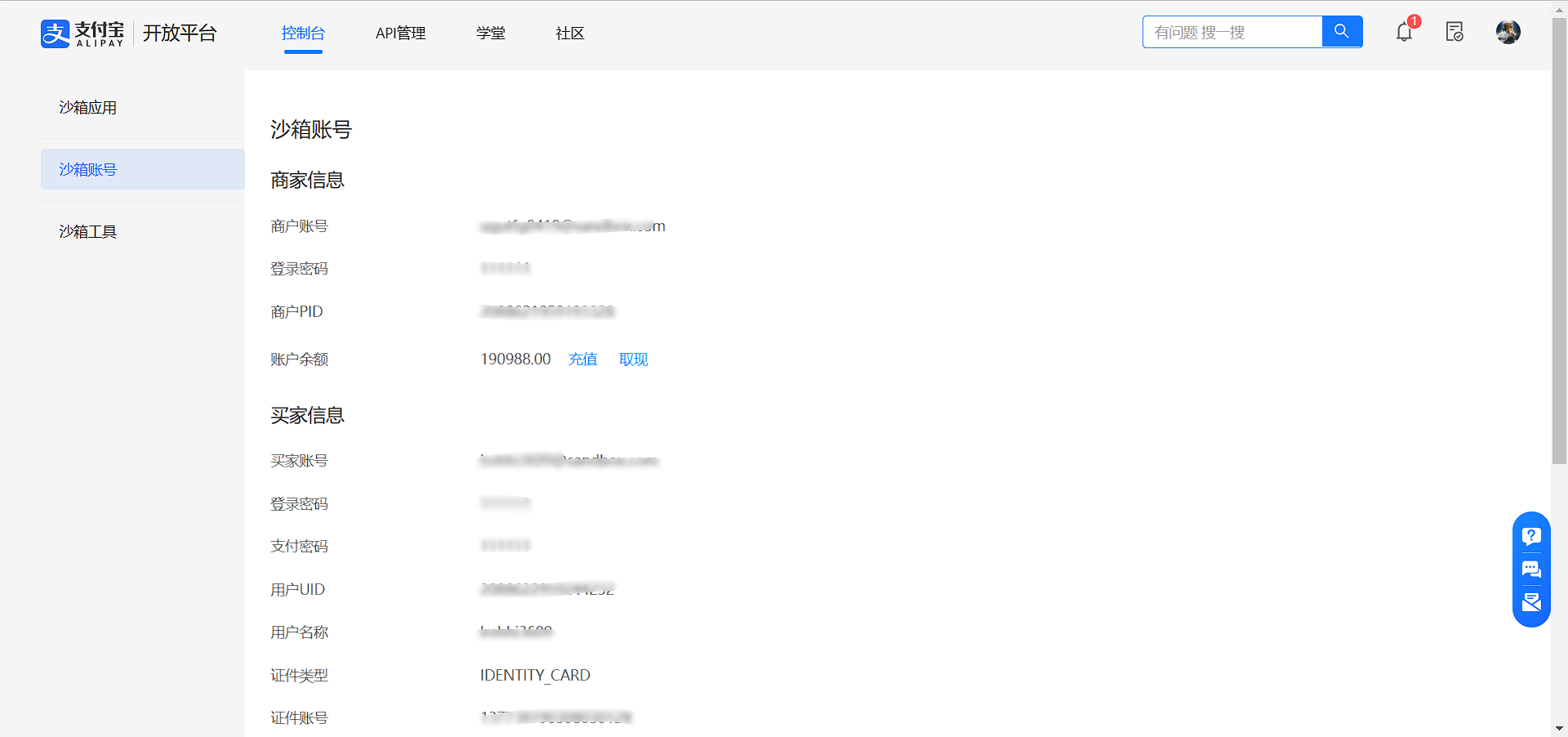Click the 取现 link next to balance
The image size is (1568, 737).
tap(633, 360)
